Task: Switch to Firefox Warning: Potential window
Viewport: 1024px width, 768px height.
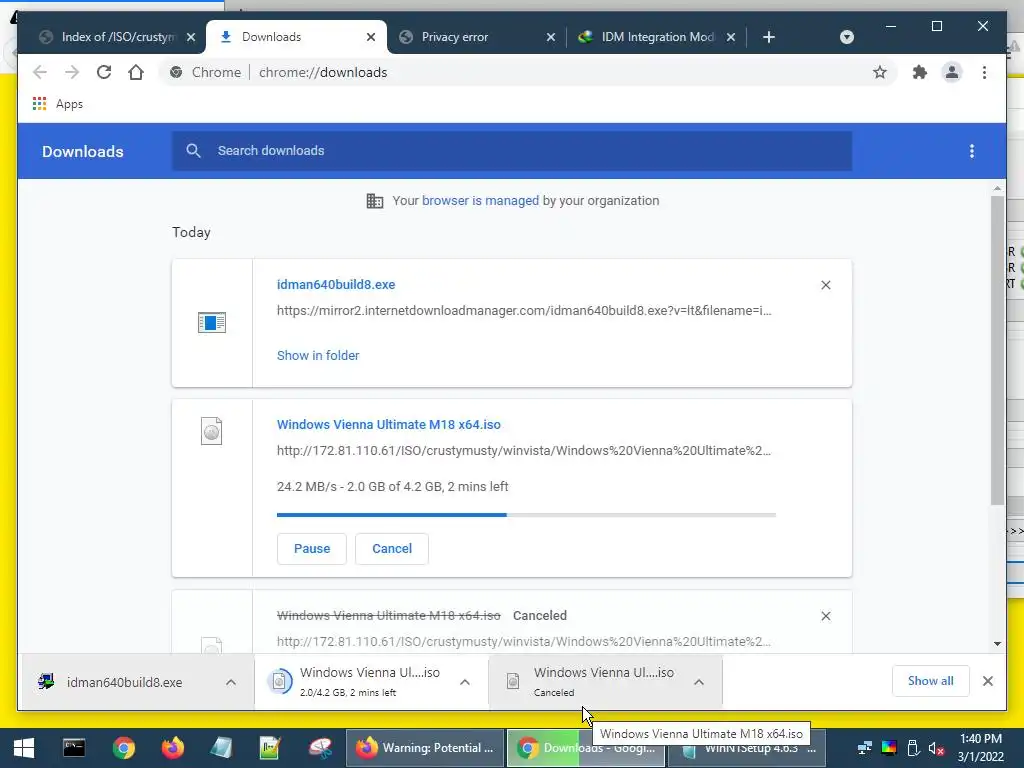Action: click(426, 748)
